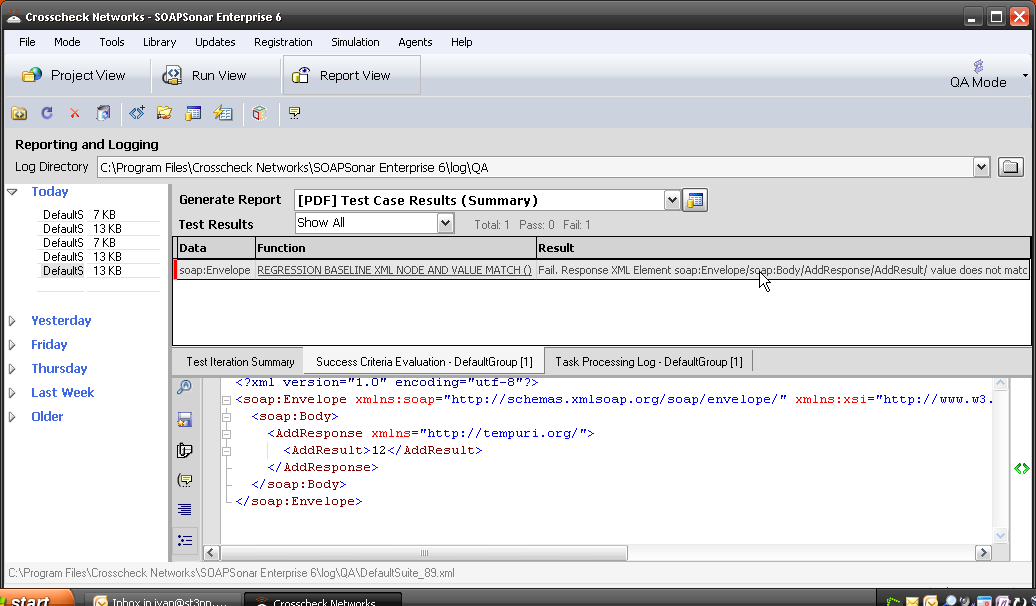Open the Test Results Show All dropdown

tap(445, 223)
